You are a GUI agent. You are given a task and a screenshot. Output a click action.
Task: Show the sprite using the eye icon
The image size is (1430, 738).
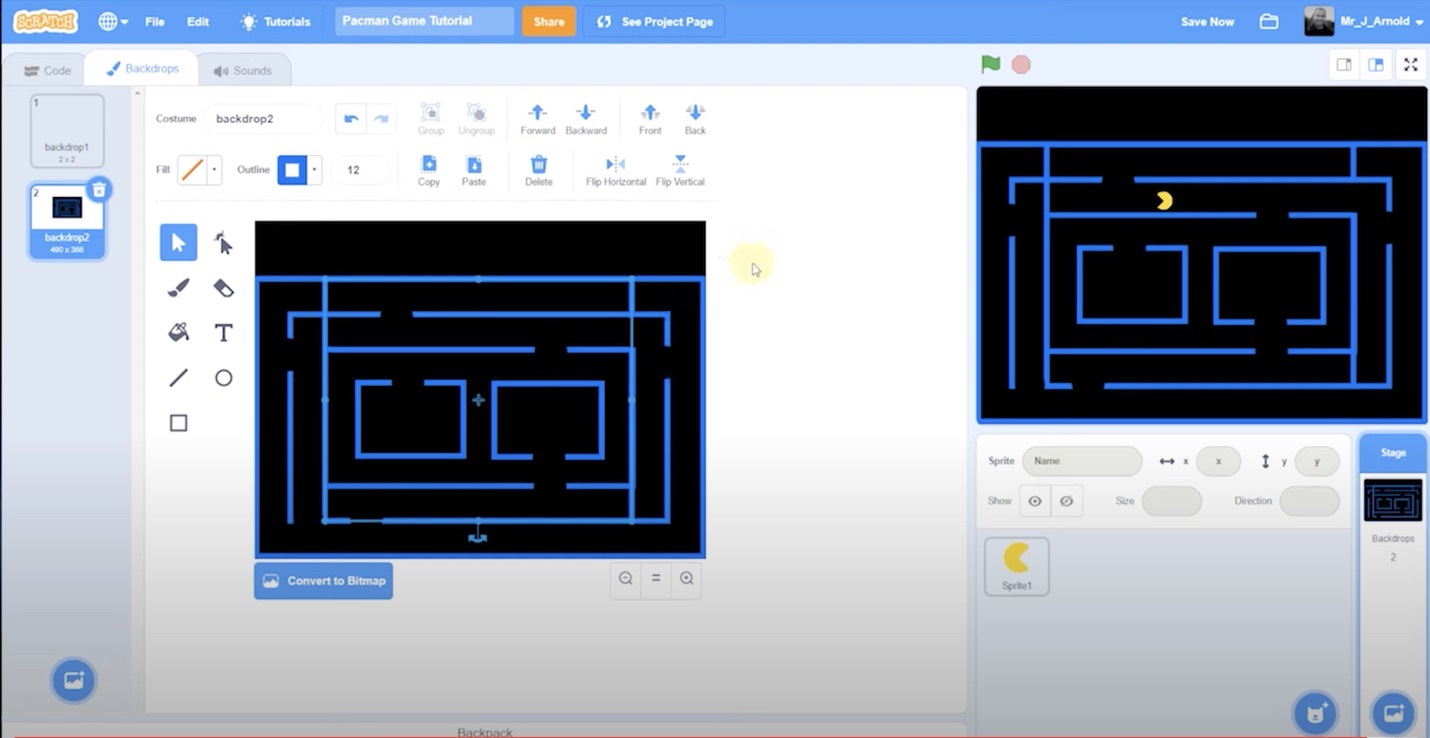pos(1035,501)
